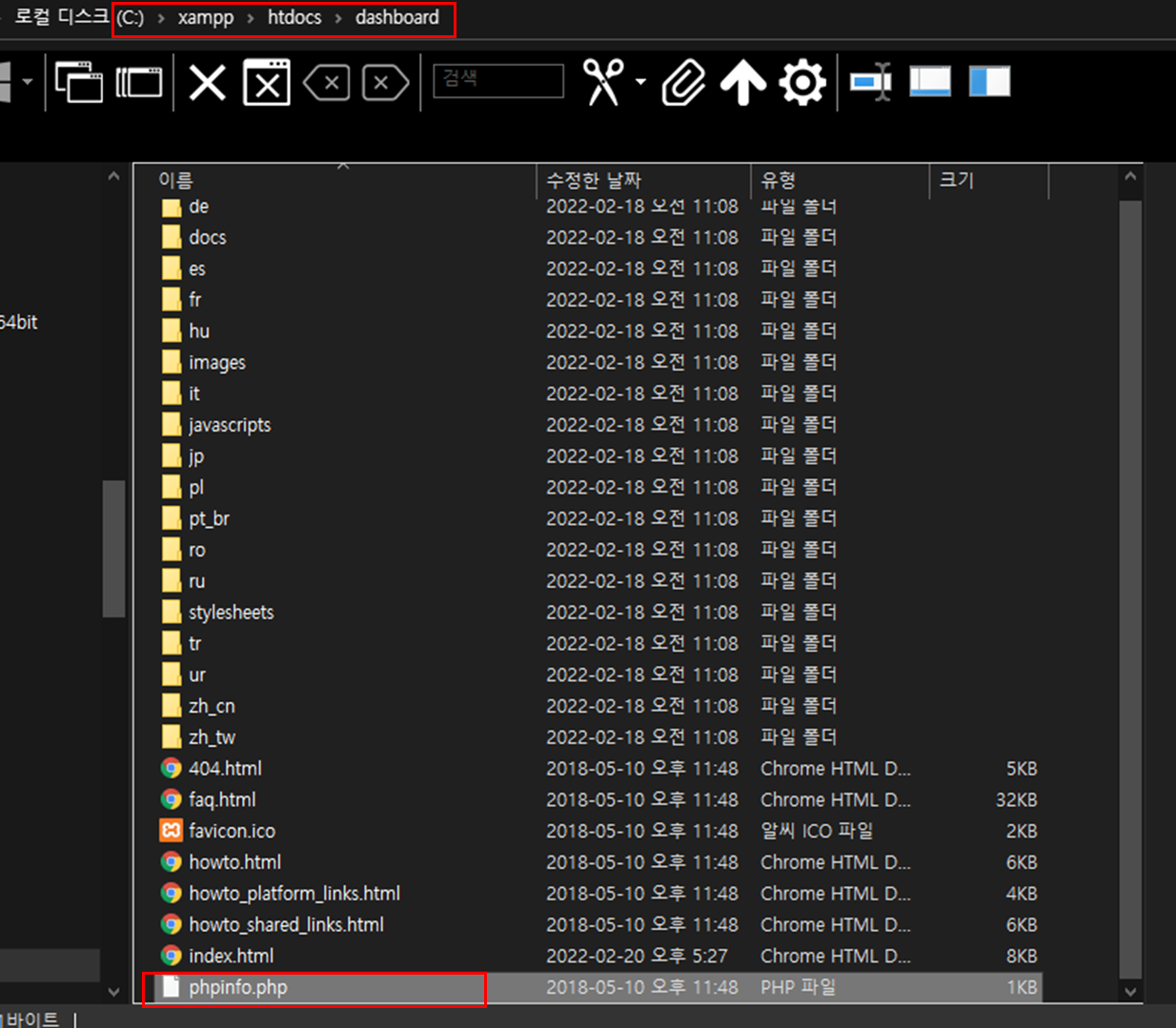Viewport: 1176px width, 1028px height.
Task: Click the scissors cut icon
Action: (603, 82)
